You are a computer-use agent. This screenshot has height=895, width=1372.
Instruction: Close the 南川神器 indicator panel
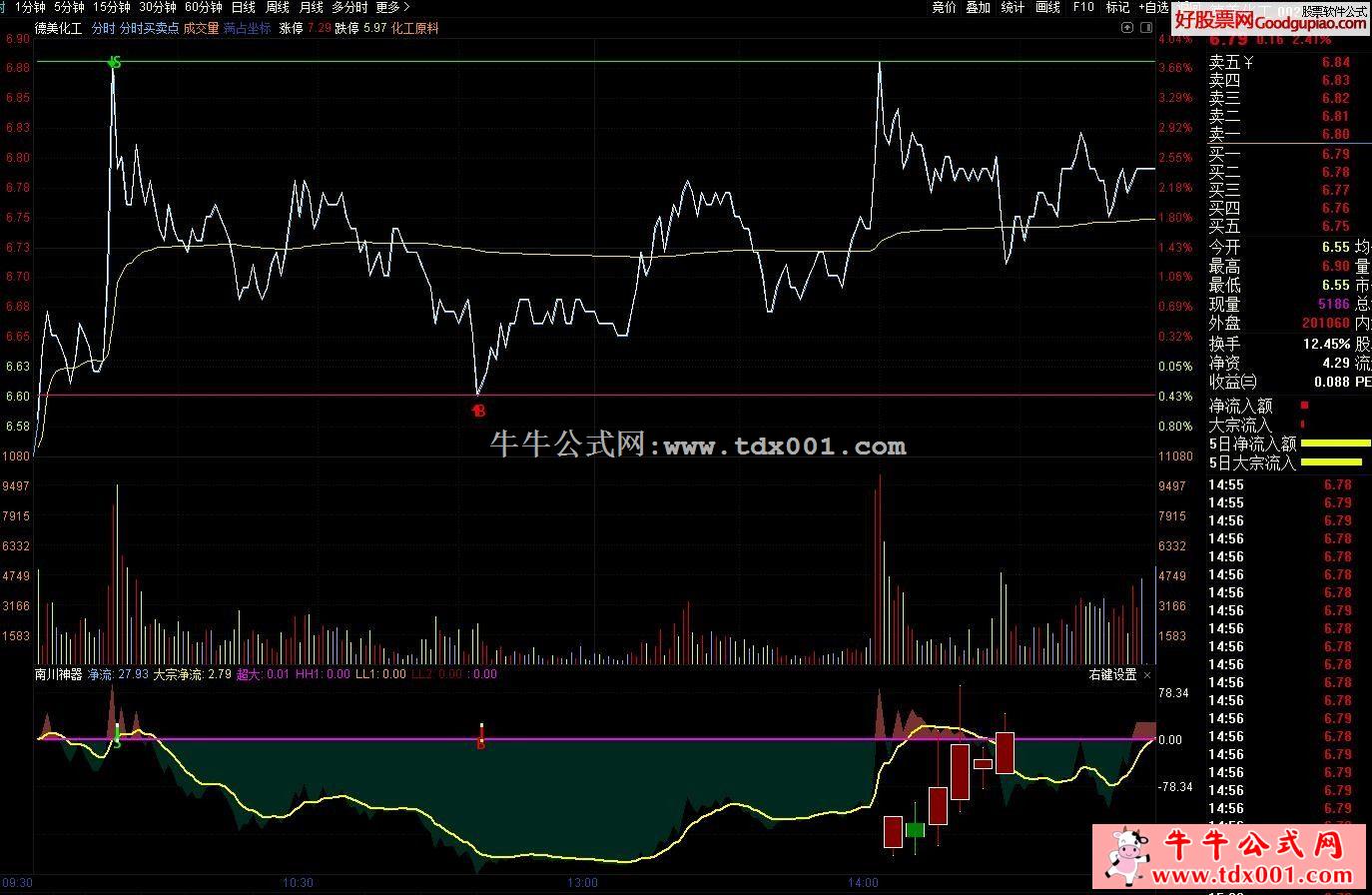pyautogui.click(x=1147, y=674)
